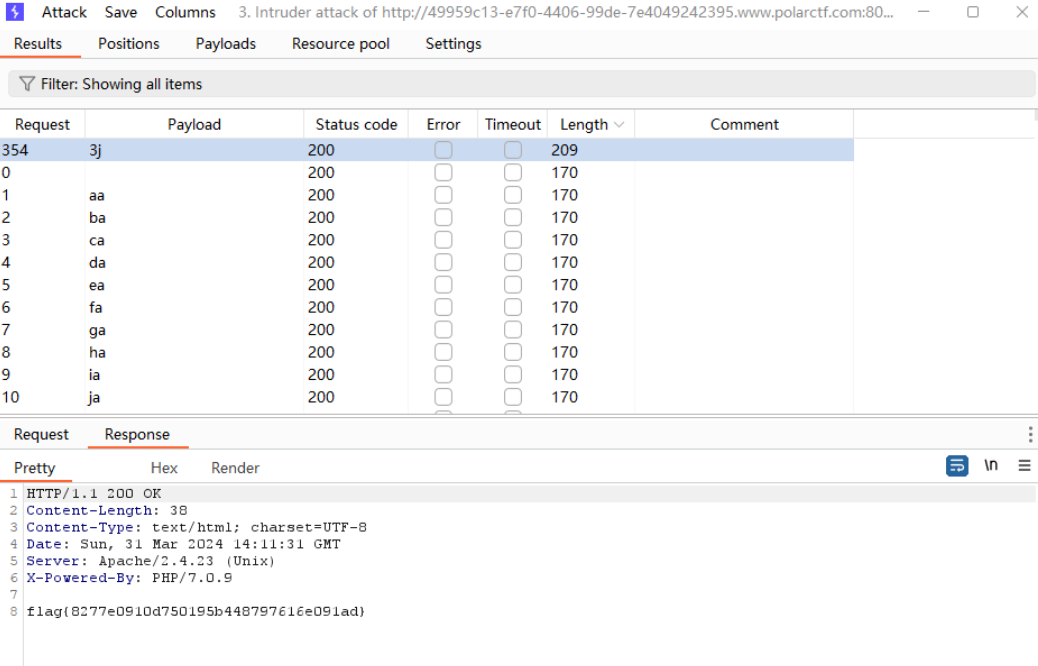The height and width of the screenshot is (666, 1038).
Task: Switch to the Resource pool tab
Action: (340, 44)
